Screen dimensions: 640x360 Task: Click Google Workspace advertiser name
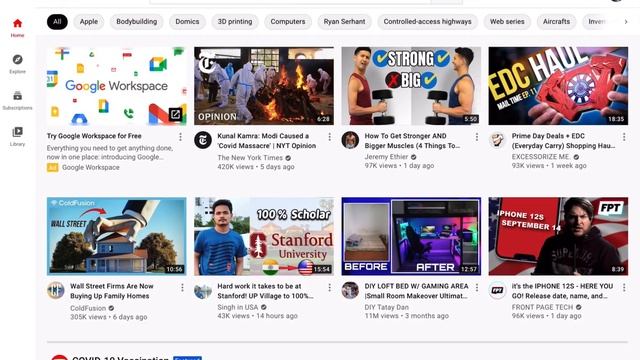pyautogui.click(x=91, y=167)
